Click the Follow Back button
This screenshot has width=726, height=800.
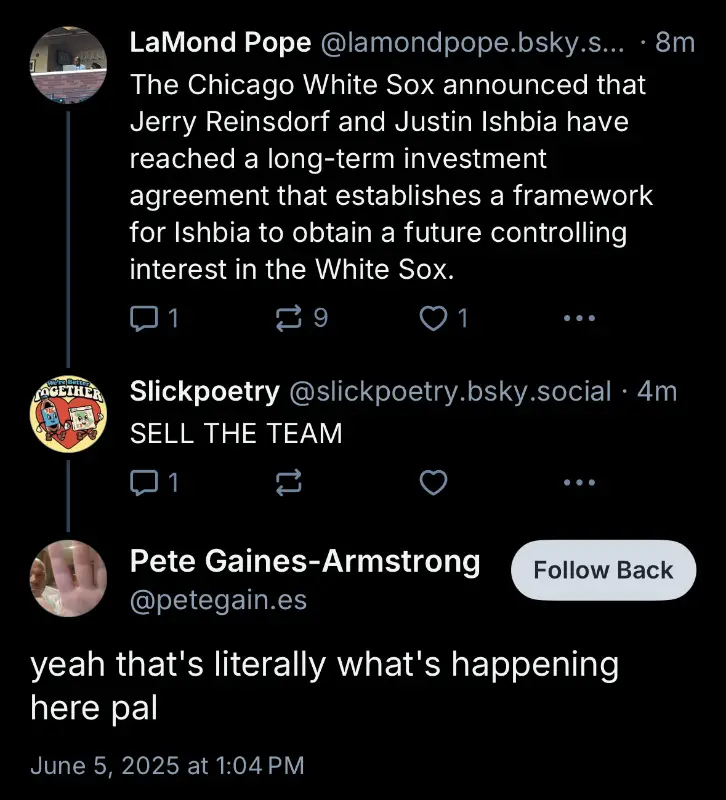coord(603,570)
